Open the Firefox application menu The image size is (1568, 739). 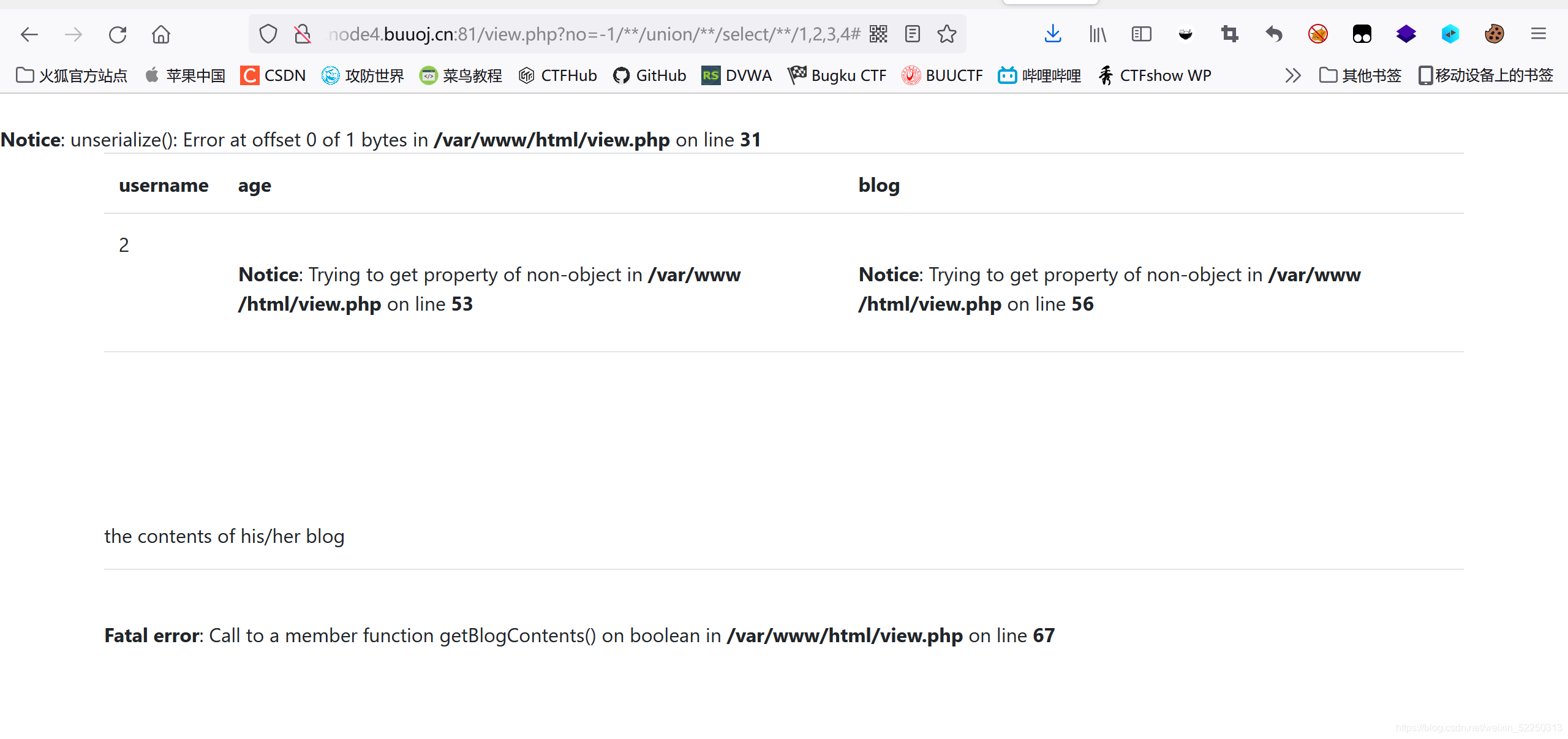[1539, 34]
